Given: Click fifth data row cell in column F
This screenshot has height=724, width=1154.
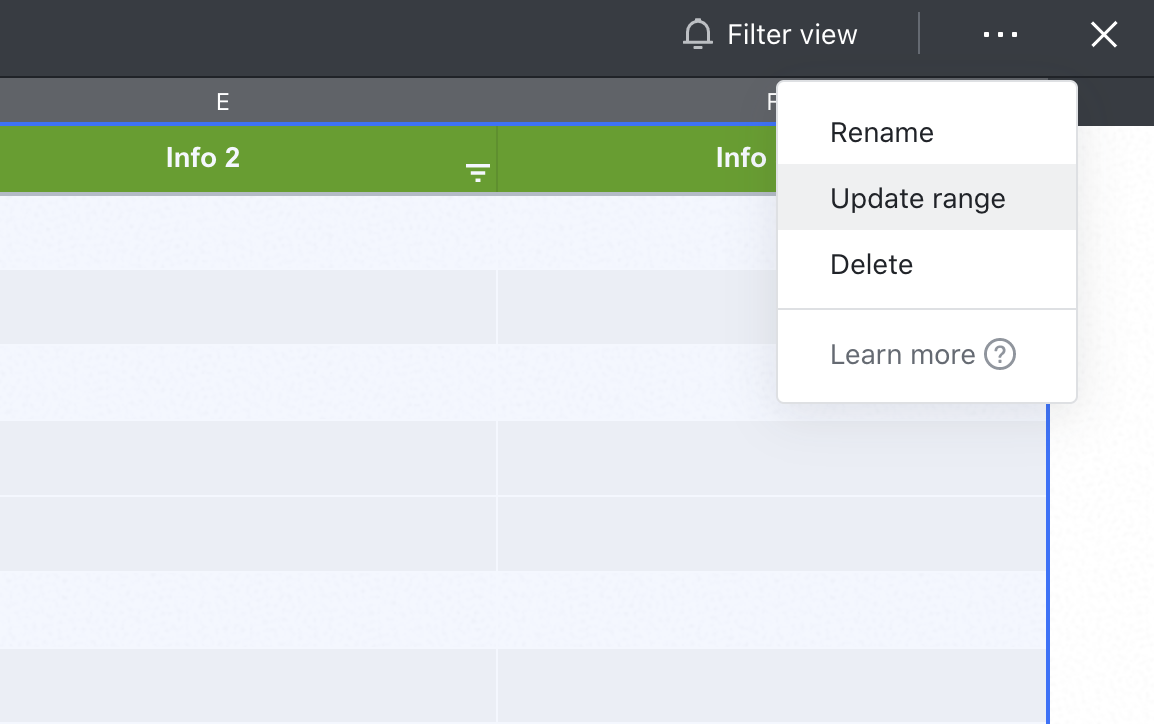Looking at the screenshot, I should (770, 534).
